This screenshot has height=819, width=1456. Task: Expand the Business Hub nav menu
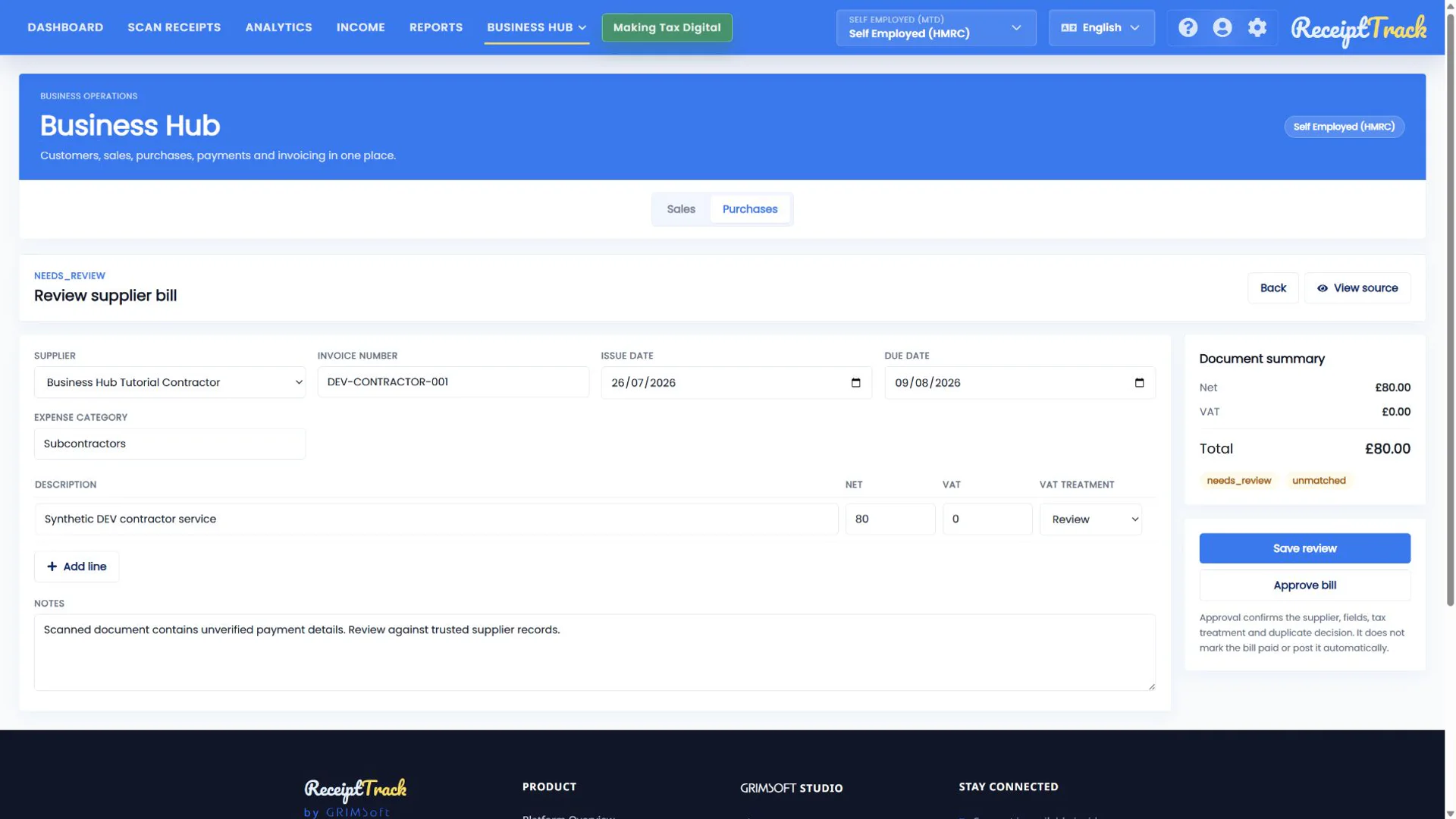[x=537, y=27]
